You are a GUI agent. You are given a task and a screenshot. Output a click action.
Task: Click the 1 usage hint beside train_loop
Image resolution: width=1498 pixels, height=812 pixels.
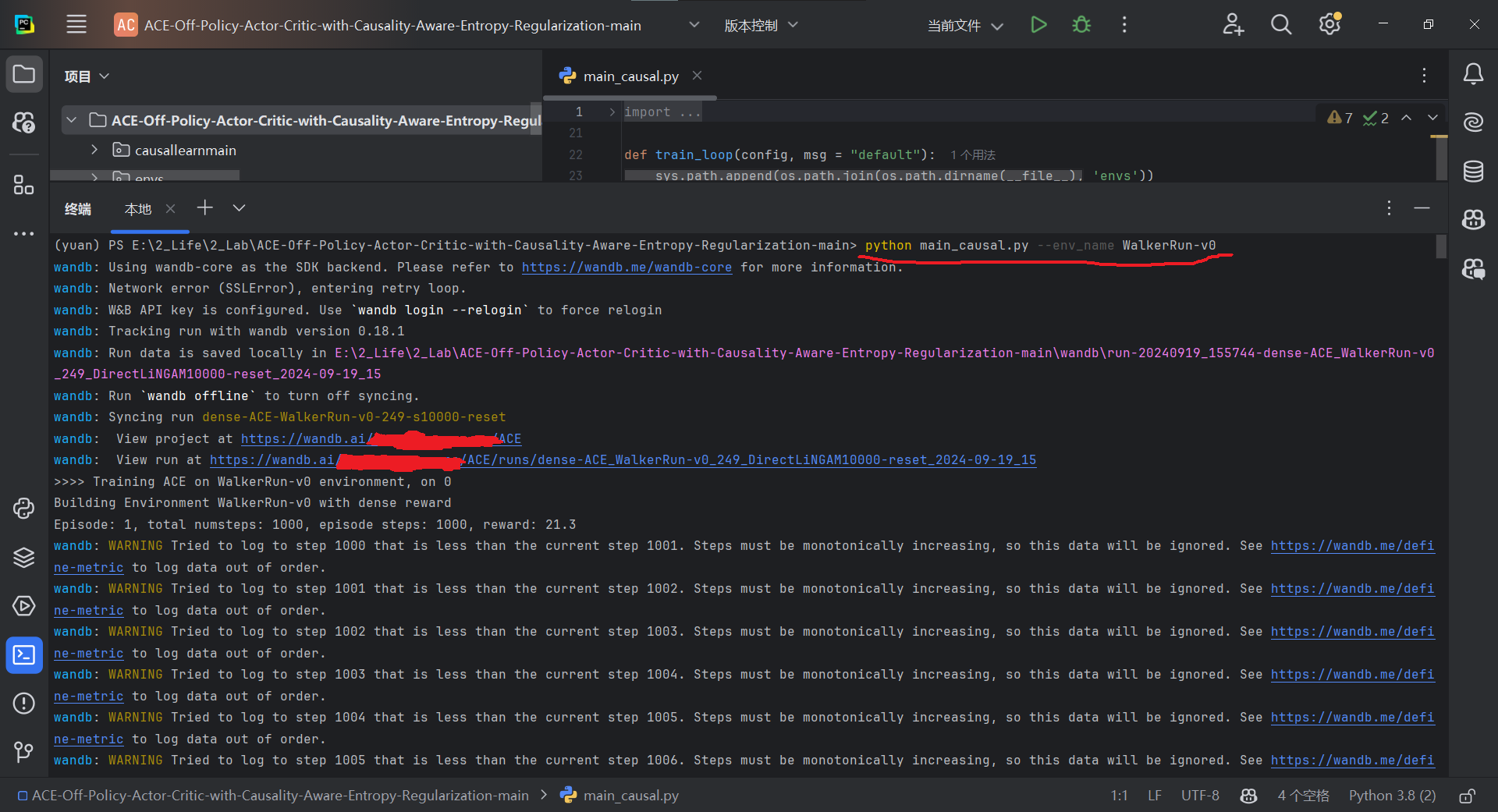[x=973, y=155]
